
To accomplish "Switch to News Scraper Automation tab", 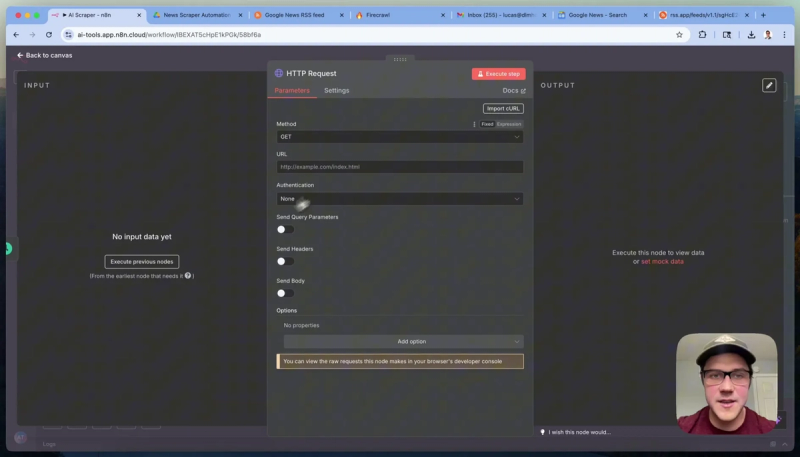I will point(196,15).
